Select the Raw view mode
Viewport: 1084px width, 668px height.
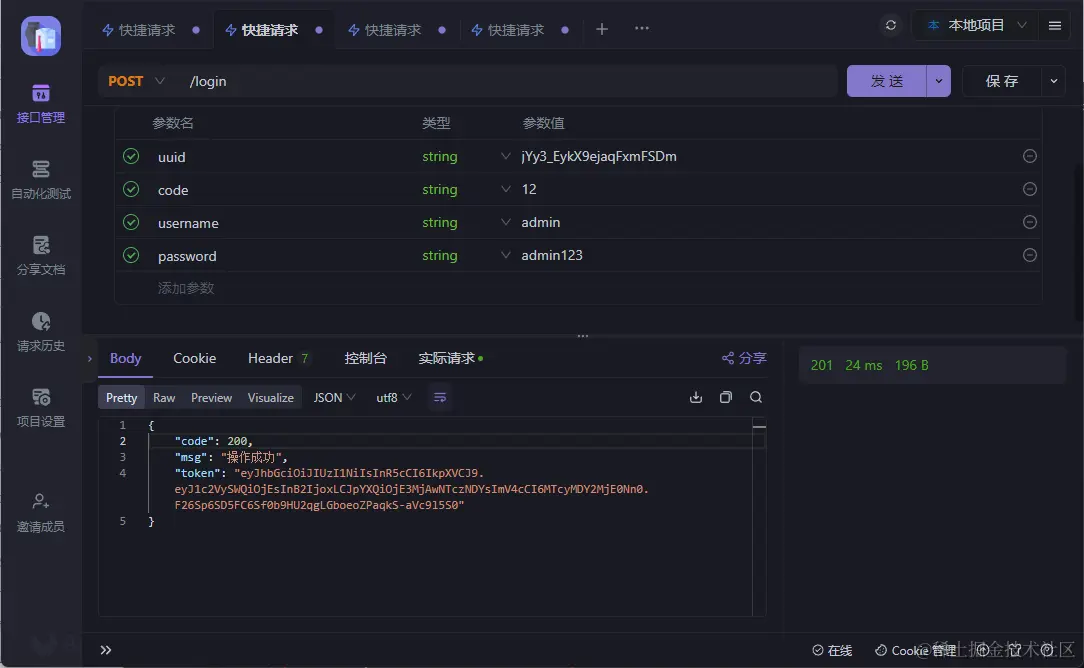[164, 398]
